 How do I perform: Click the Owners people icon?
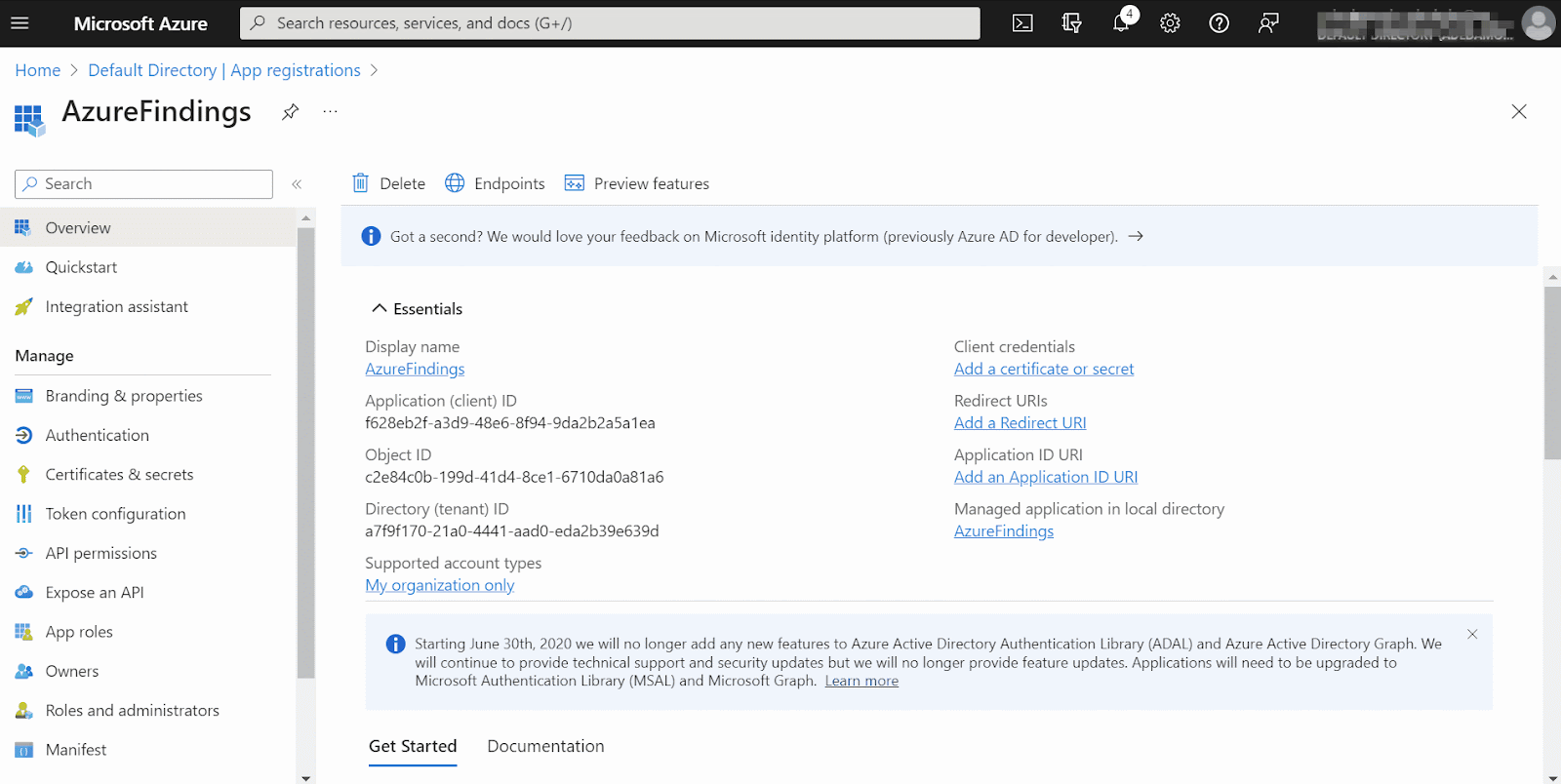(23, 671)
